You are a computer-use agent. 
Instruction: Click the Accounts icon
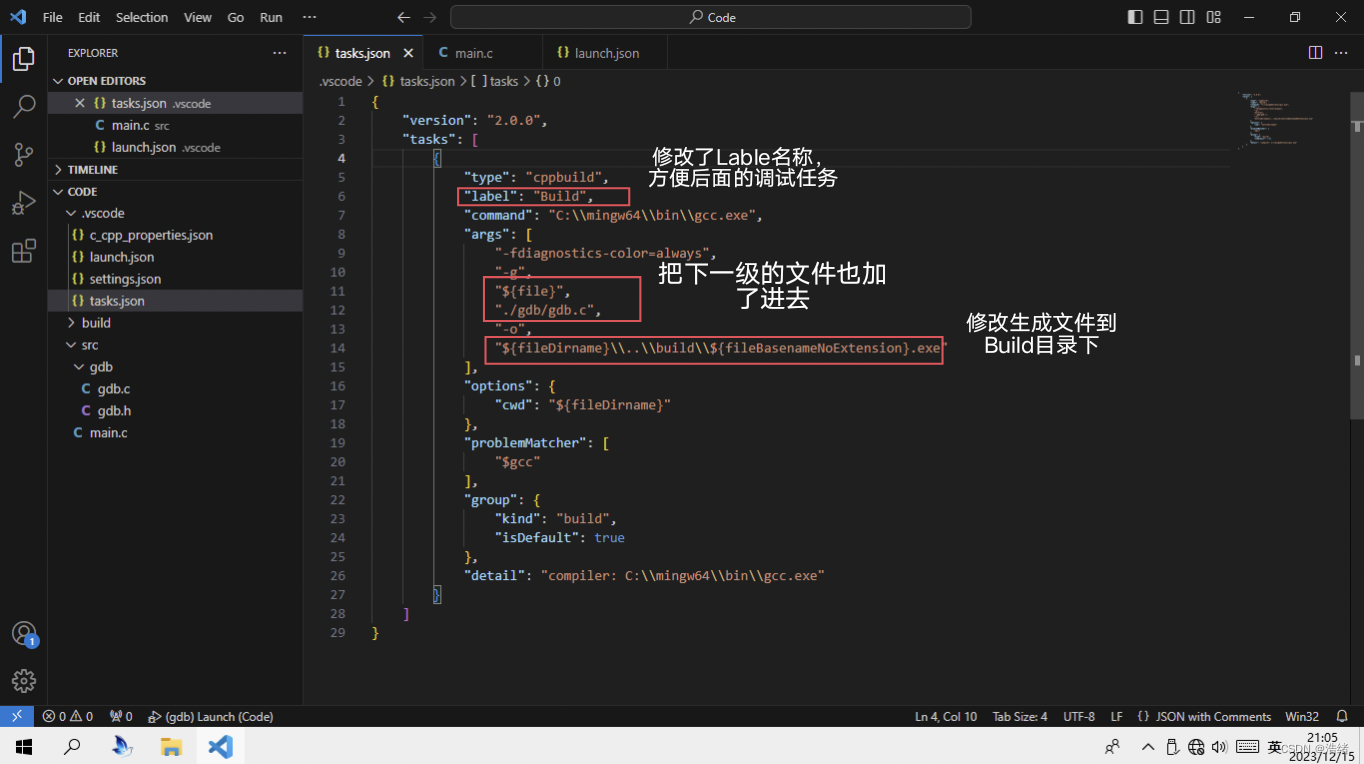pyautogui.click(x=24, y=633)
